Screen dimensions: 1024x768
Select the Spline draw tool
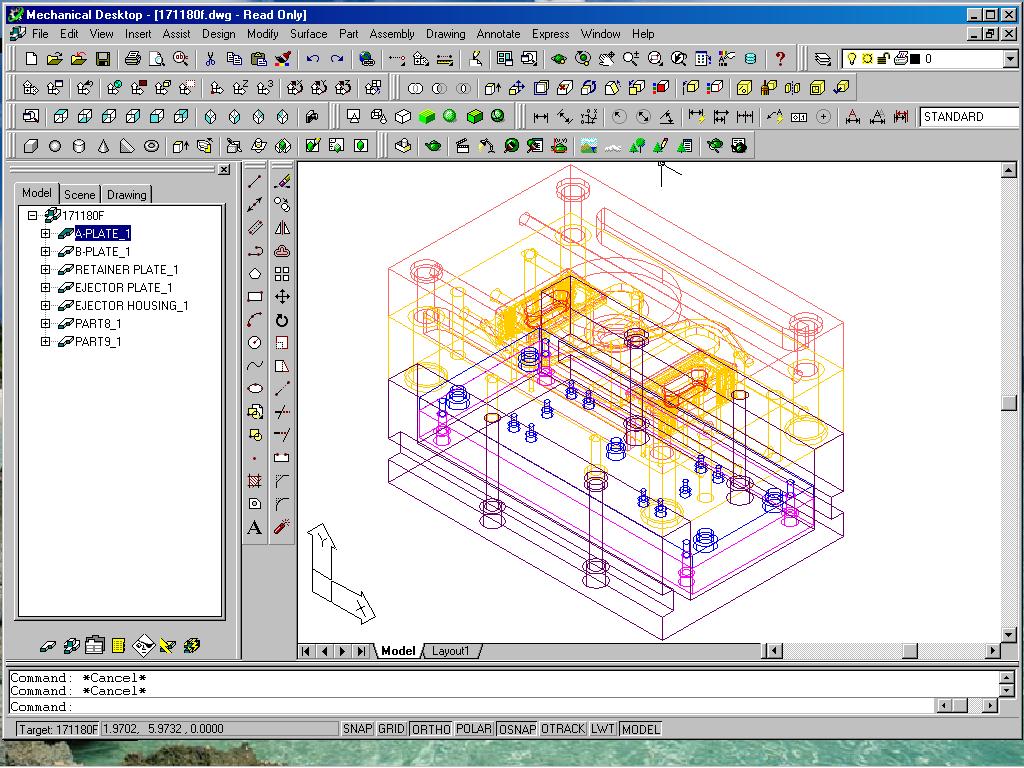(x=255, y=366)
